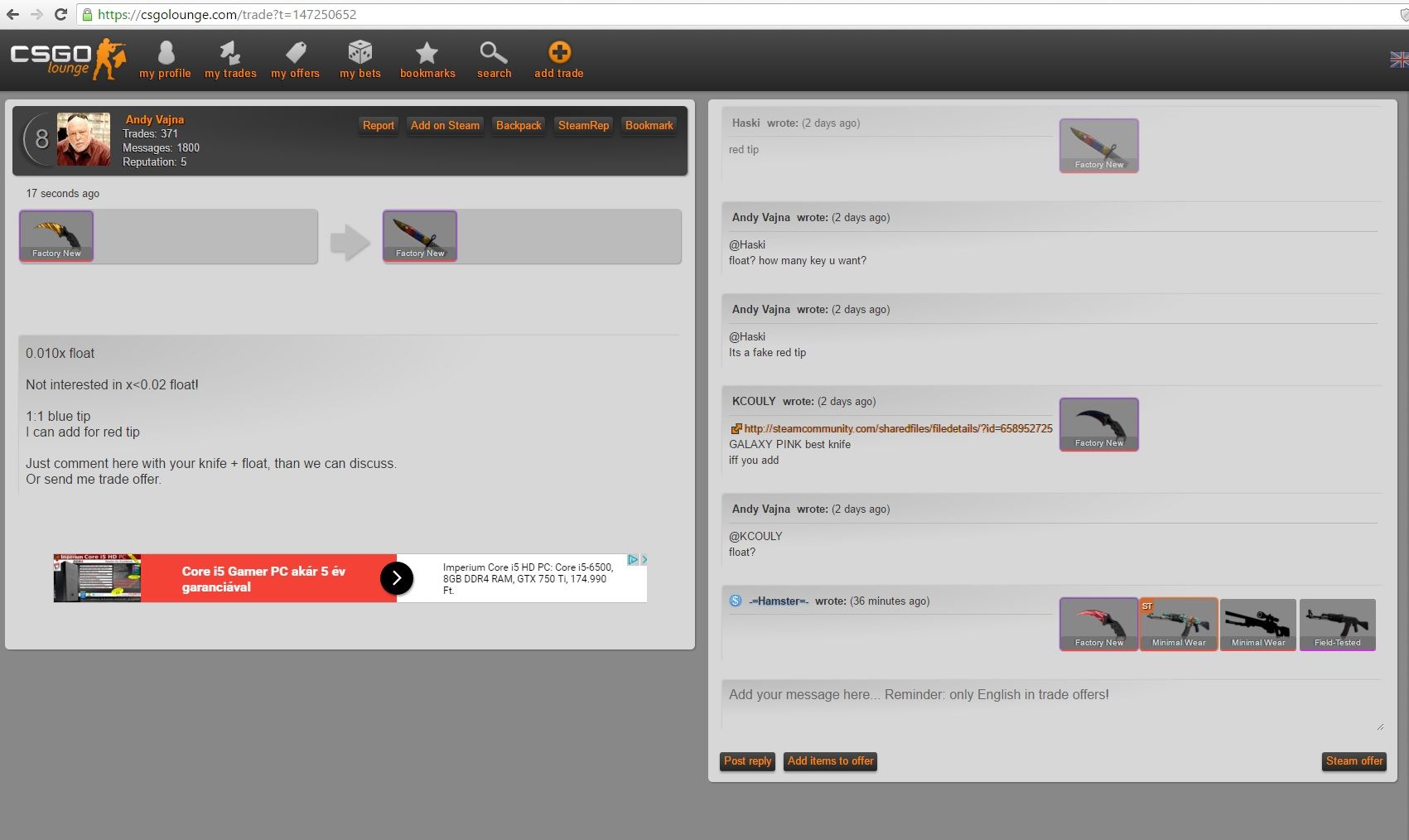The image size is (1409, 840).
Task: Click the offered tiger tooth knife item
Action: 56,236
